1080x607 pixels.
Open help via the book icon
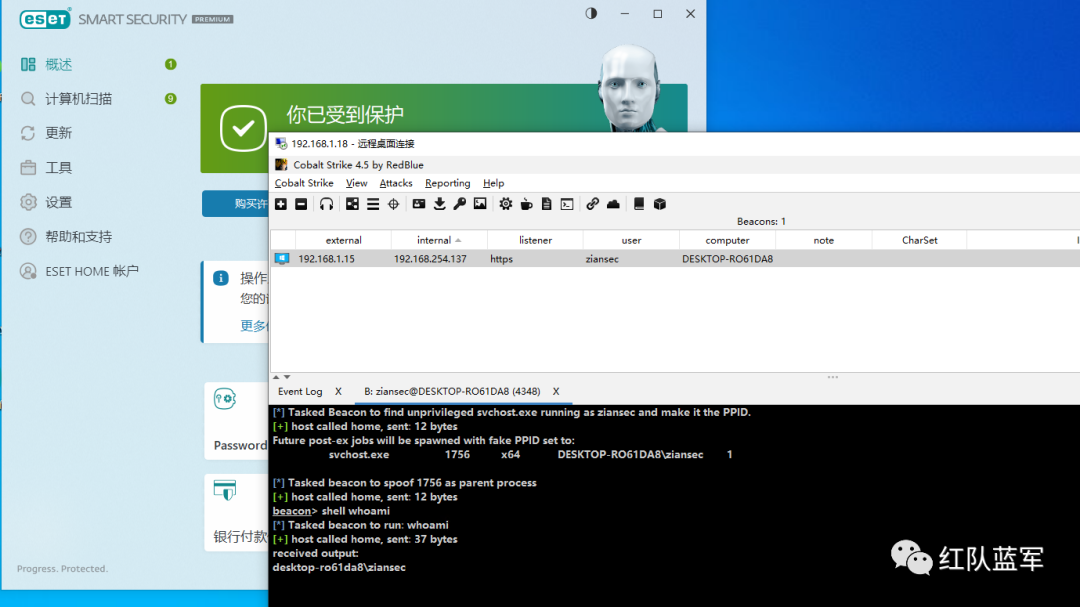pos(638,204)
